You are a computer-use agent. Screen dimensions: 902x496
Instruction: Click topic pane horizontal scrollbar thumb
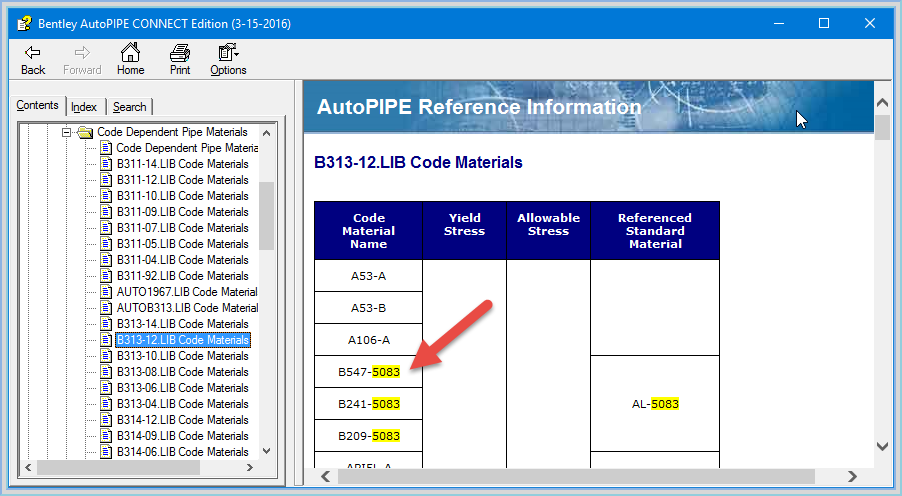click(576, 476)
